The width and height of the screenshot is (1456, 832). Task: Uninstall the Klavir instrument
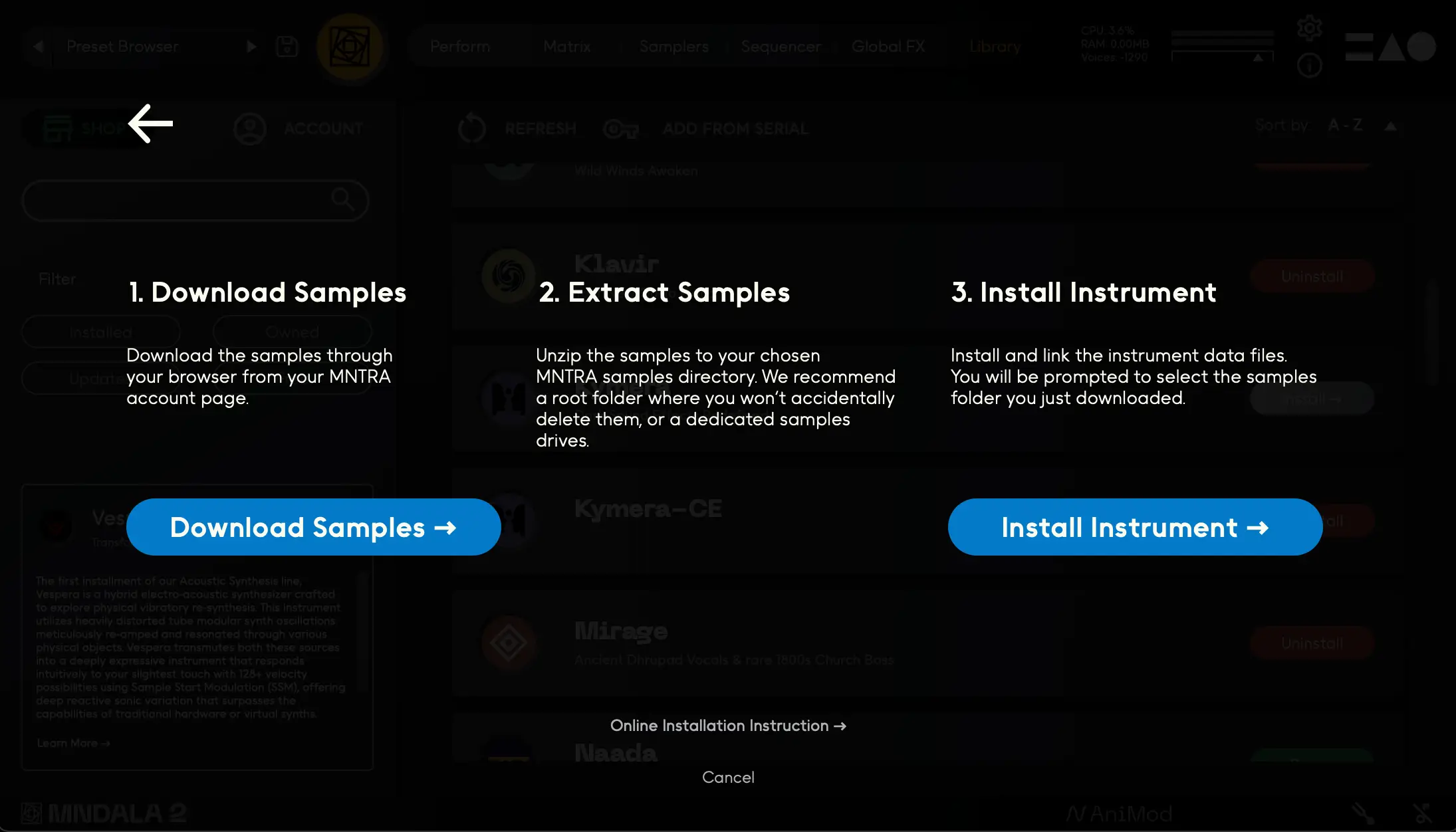pyautogui.click(x=1312, y=276)
